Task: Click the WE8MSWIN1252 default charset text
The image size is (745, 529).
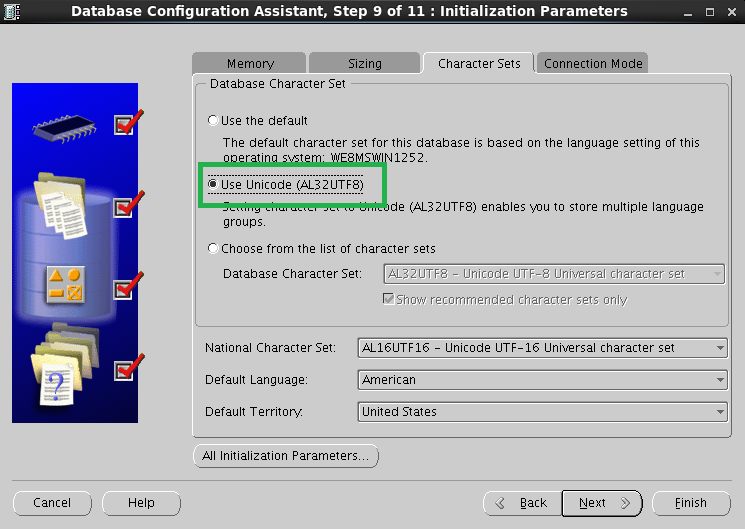Action: coord(378,158)
